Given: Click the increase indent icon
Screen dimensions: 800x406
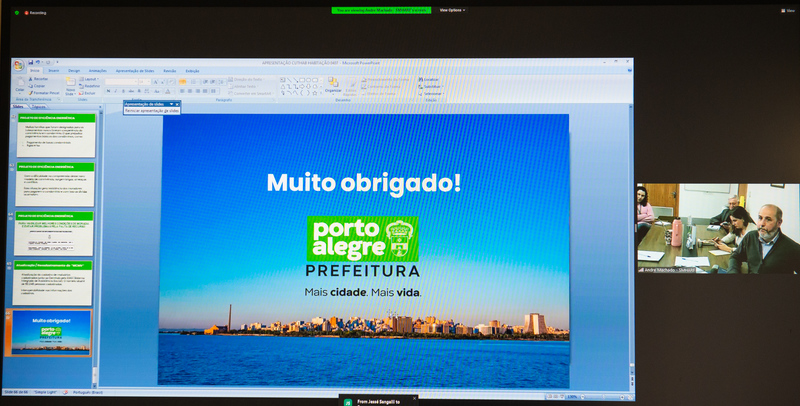Looking at the screenshot, I should (212, 82).
